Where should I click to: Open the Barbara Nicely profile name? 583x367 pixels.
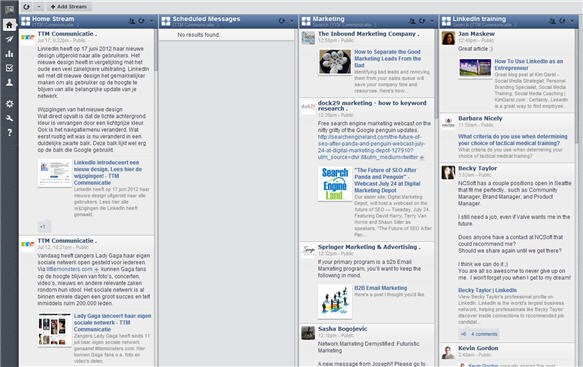tap(480, 118)
